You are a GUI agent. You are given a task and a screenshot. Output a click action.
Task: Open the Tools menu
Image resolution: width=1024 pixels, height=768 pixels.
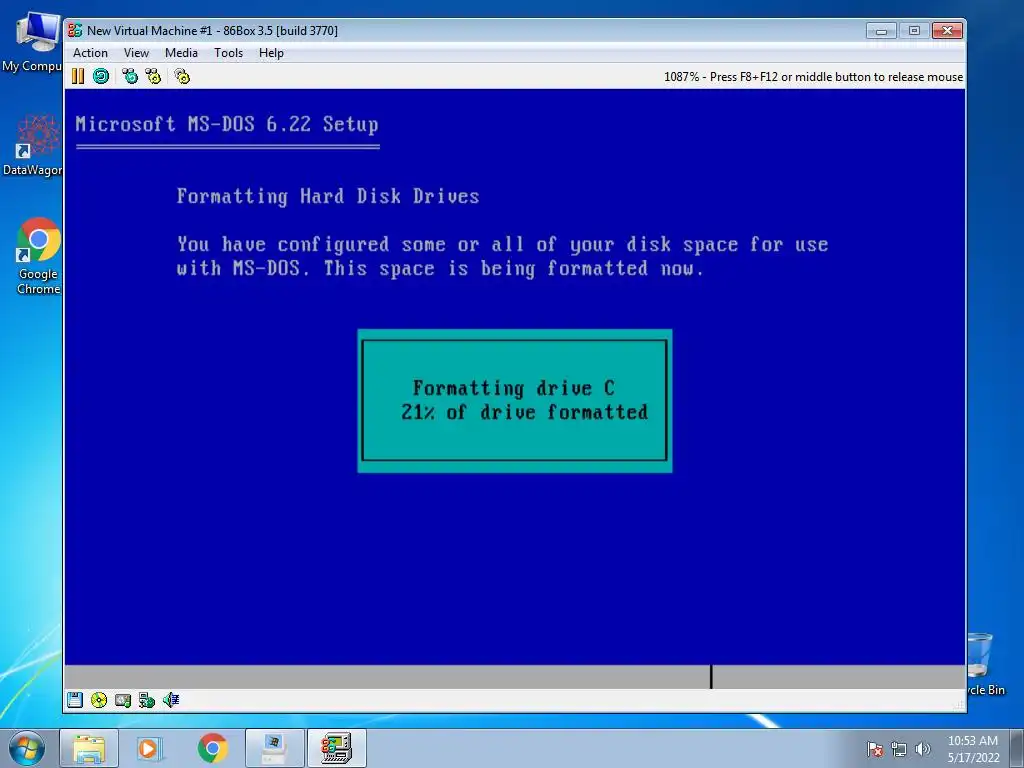click(x=228, y=53)
